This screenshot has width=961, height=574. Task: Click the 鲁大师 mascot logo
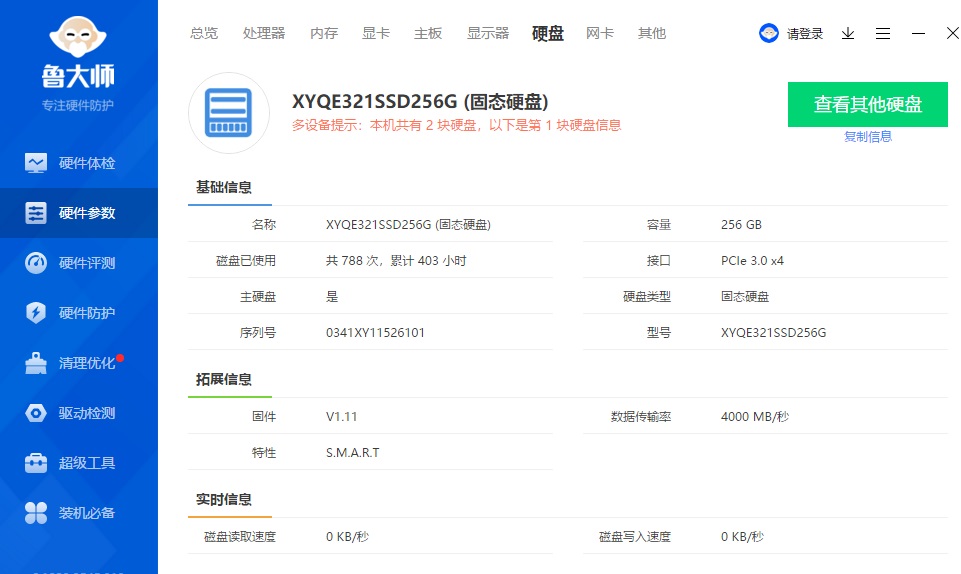pyautogui.click(x=78, y=37)
